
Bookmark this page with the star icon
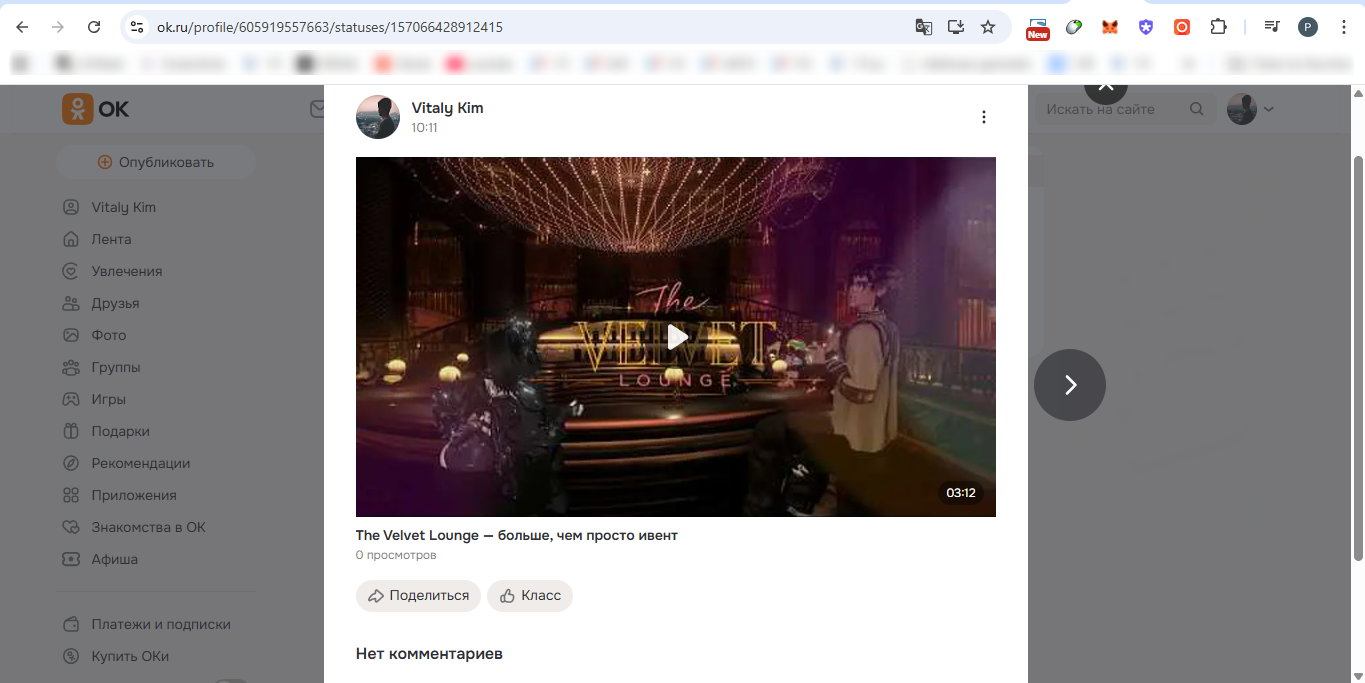(x=988, y=27)
